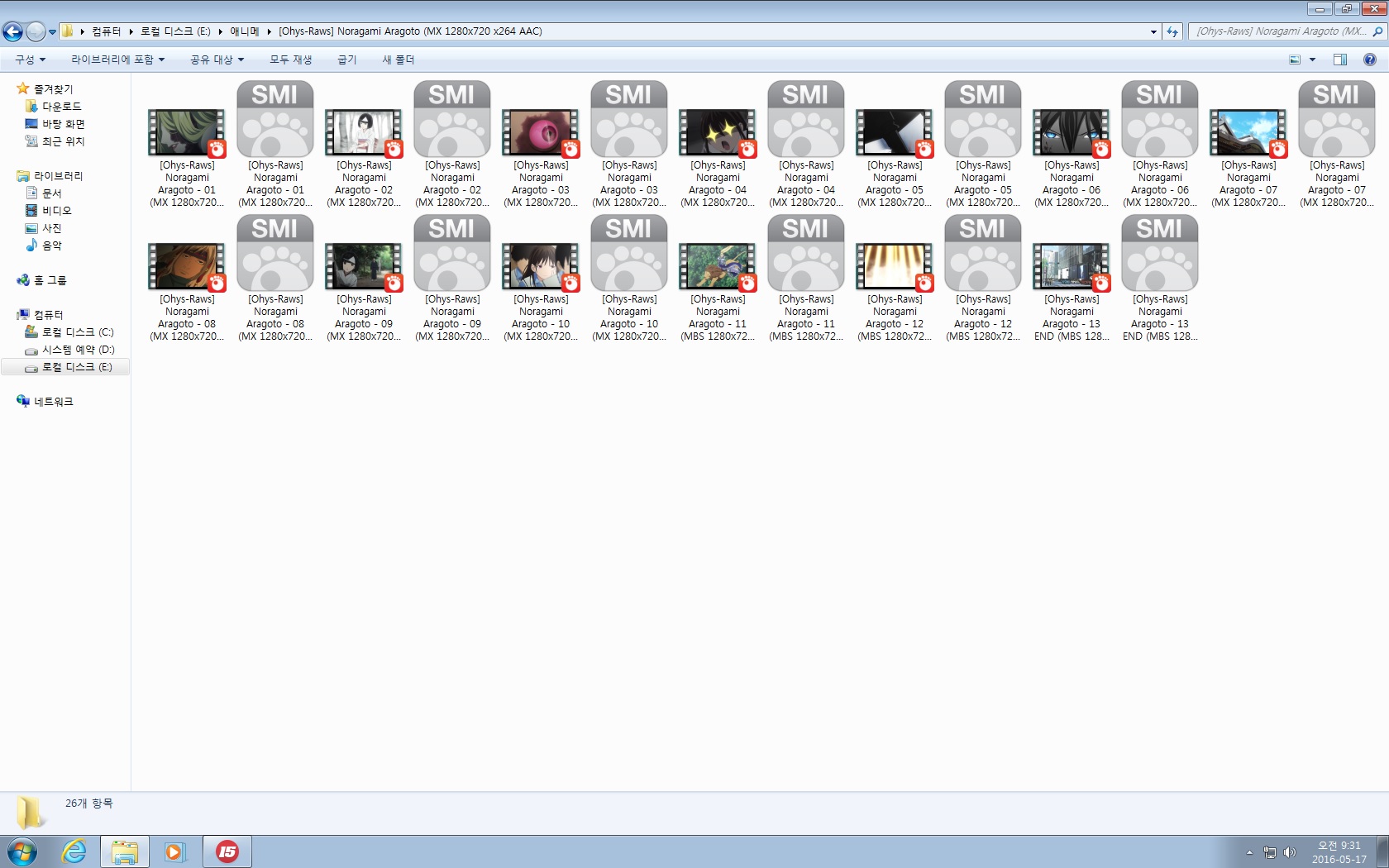Click 컴퓨터 in the address breadcrumb
This screenshot has height=868, width=1389.
click(x=106, y=31)
